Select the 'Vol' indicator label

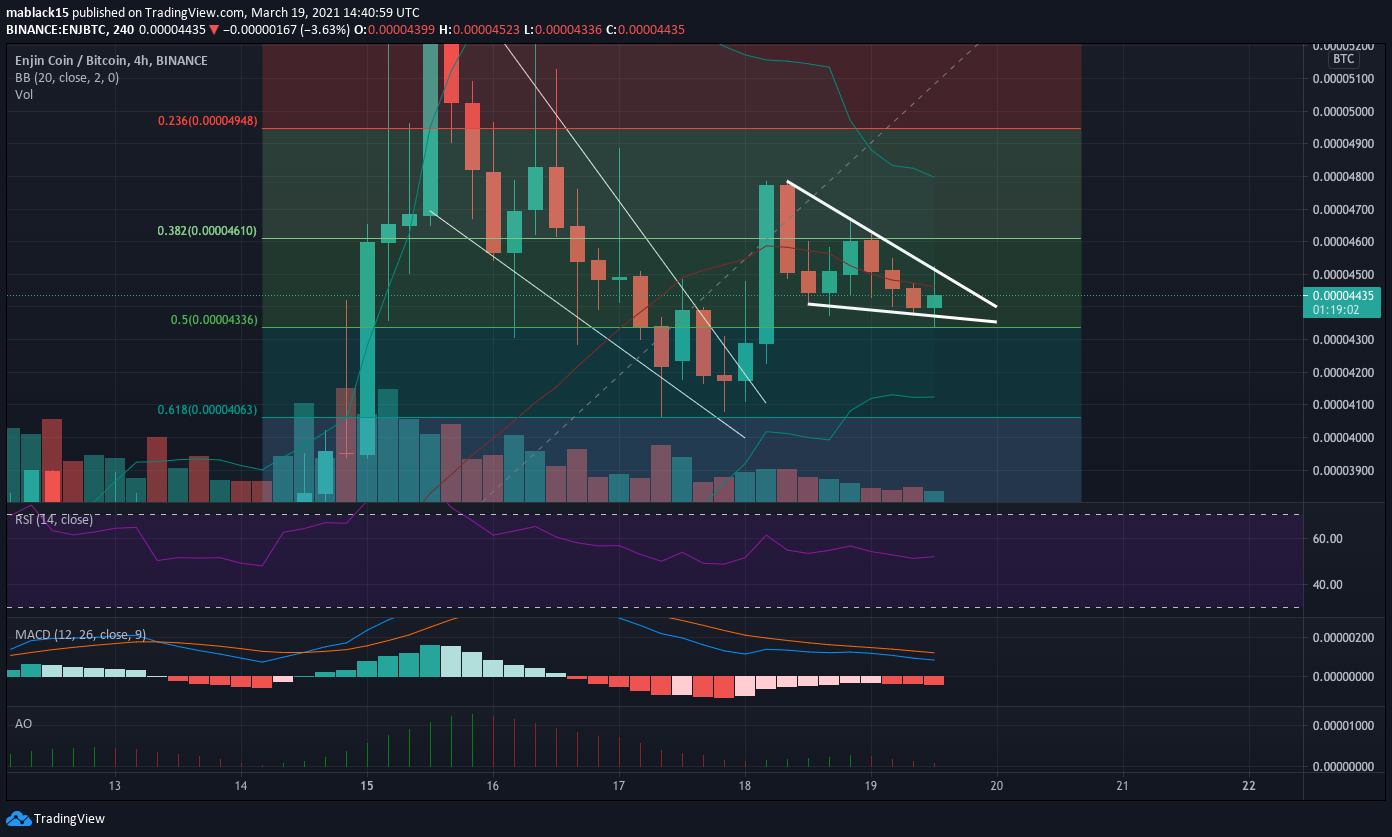click(23, 95)
